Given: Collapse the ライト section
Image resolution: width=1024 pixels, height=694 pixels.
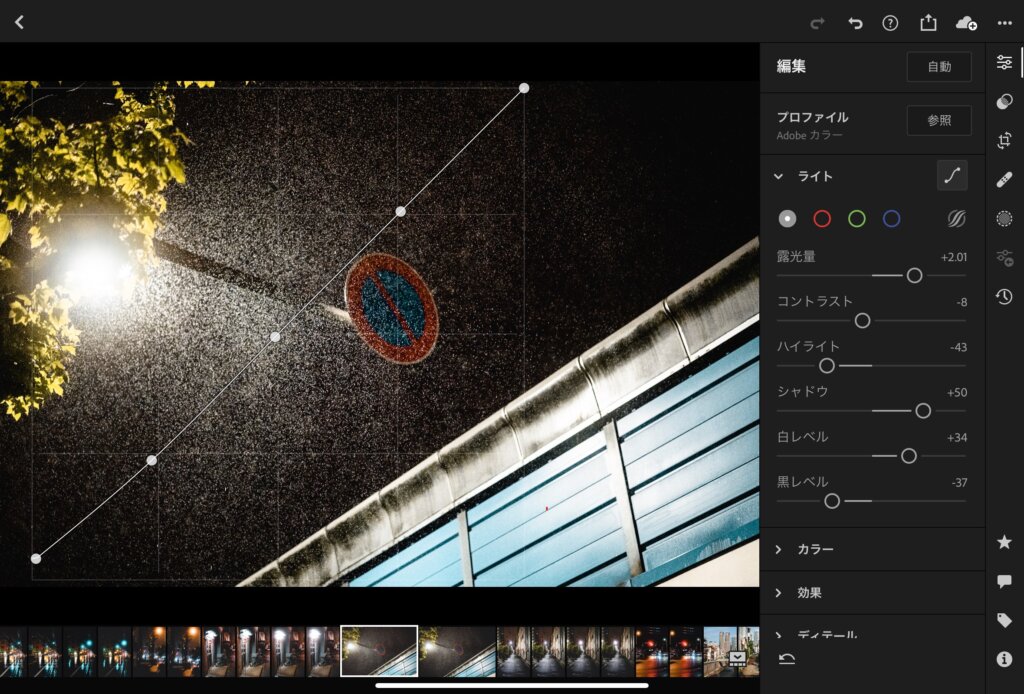Looking at the screenshot, I should [x=778, y=176].
